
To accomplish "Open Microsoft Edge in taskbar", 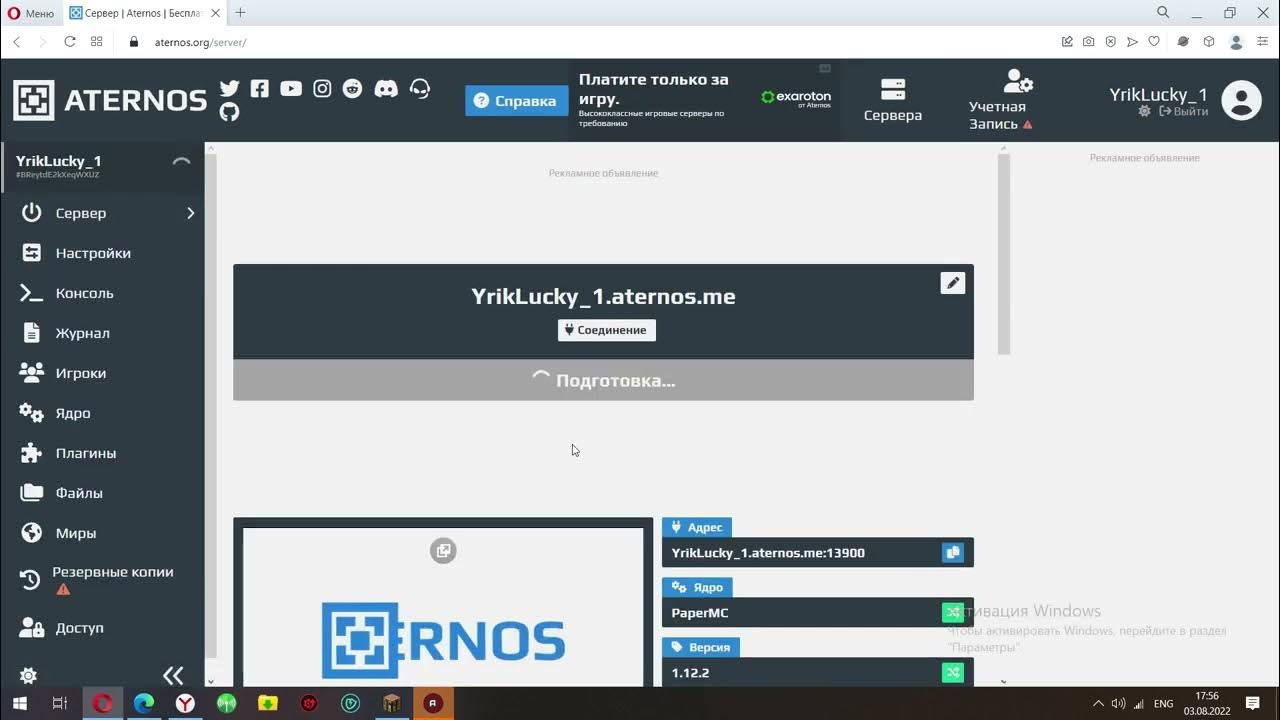I will click(x=144, y=704).
